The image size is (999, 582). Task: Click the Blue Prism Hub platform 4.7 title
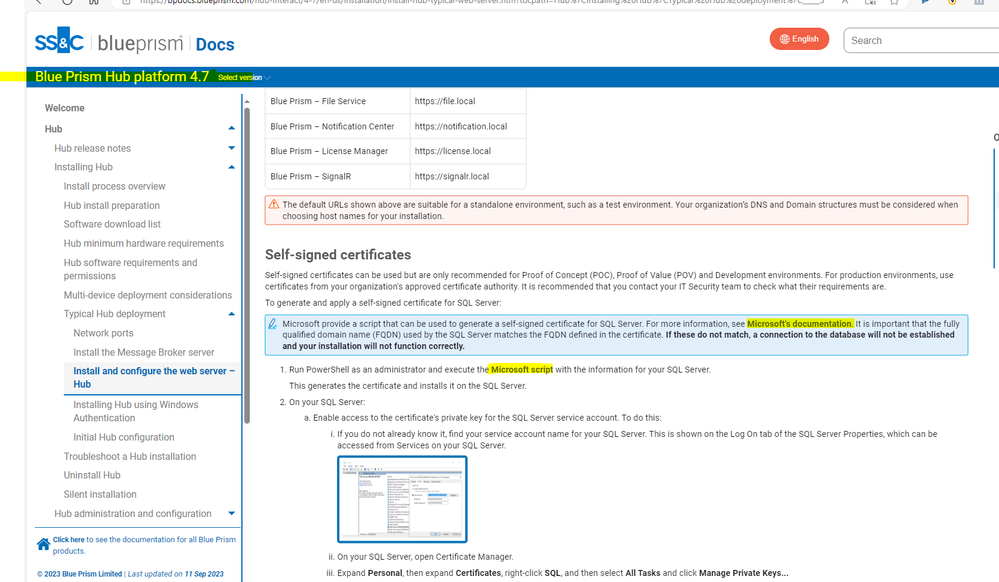tap(122, 76)
